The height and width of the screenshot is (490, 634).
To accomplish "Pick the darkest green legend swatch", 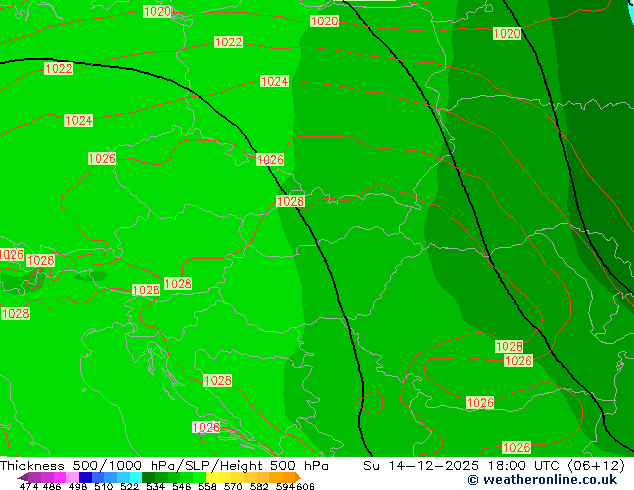I will point(148,477).
